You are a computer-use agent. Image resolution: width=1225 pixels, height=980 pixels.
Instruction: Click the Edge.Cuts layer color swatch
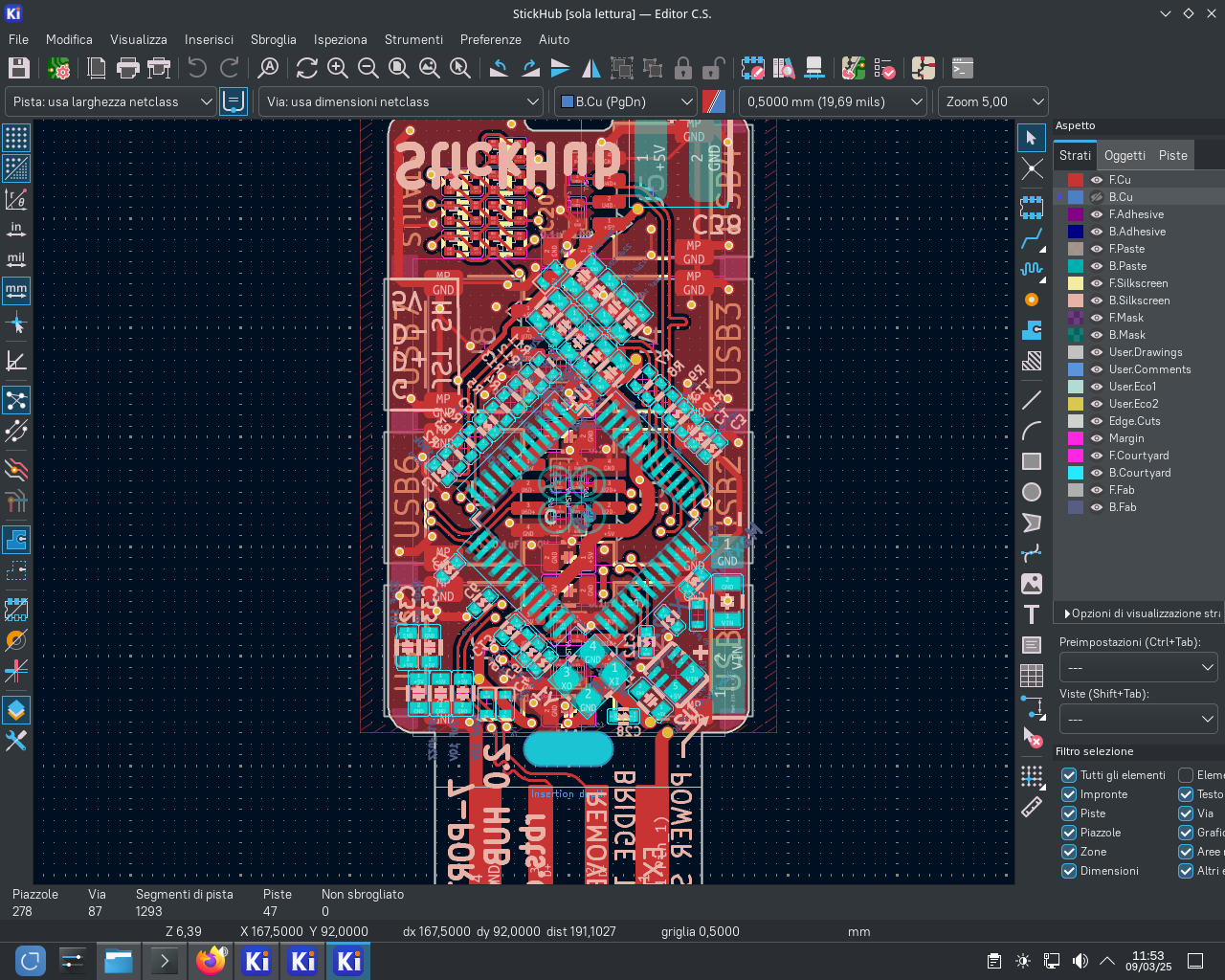point(1076,421)
